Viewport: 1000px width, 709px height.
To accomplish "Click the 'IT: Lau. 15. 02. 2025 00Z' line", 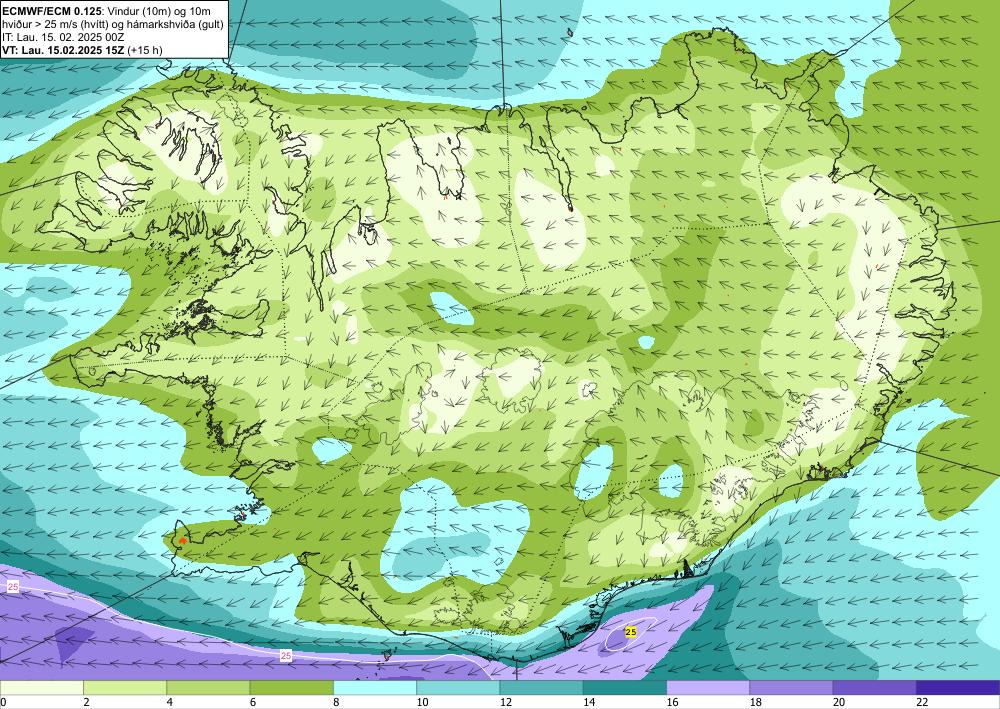I will [63, 37].
